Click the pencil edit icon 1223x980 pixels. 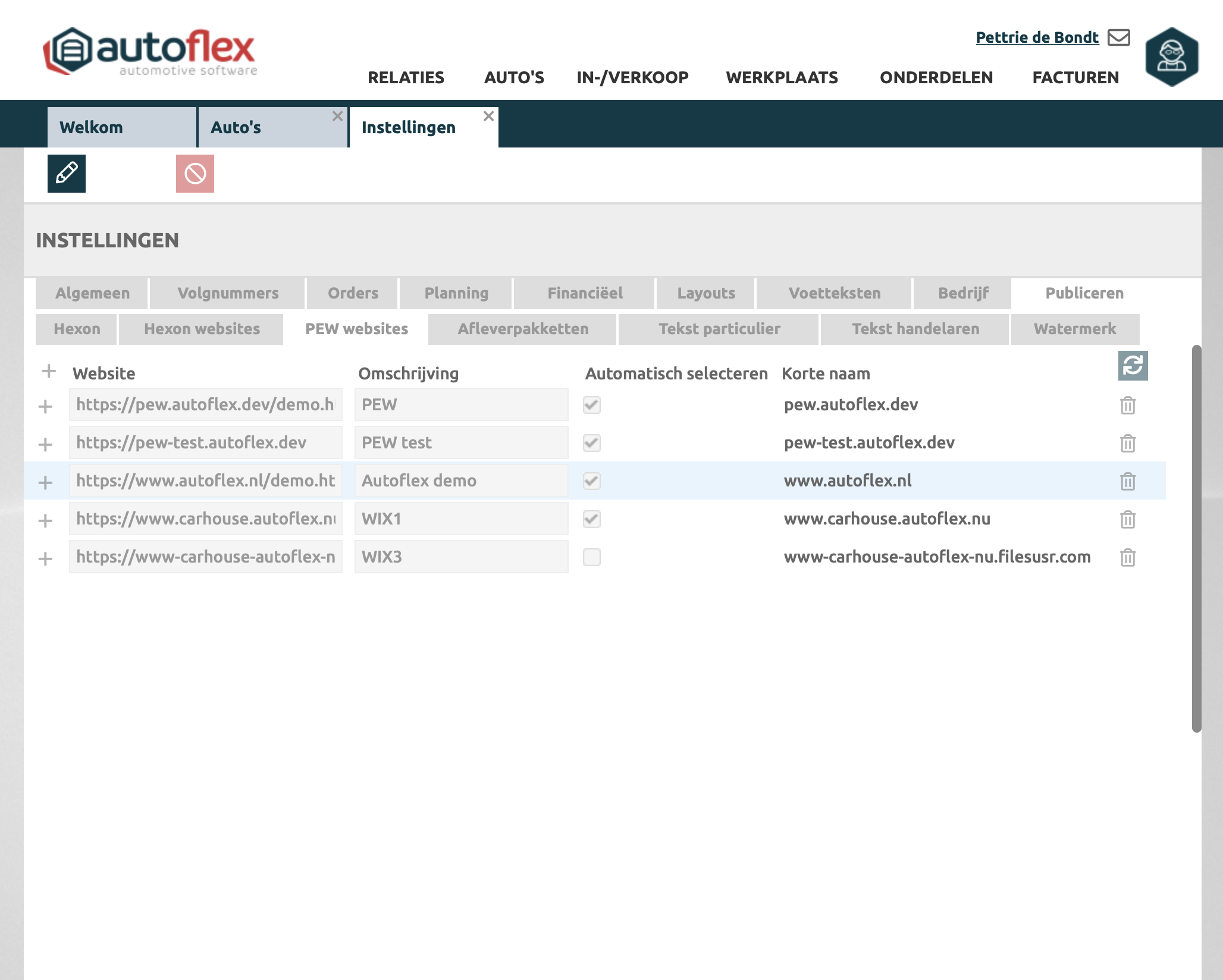pyautogui.click(x=67, y=174)
